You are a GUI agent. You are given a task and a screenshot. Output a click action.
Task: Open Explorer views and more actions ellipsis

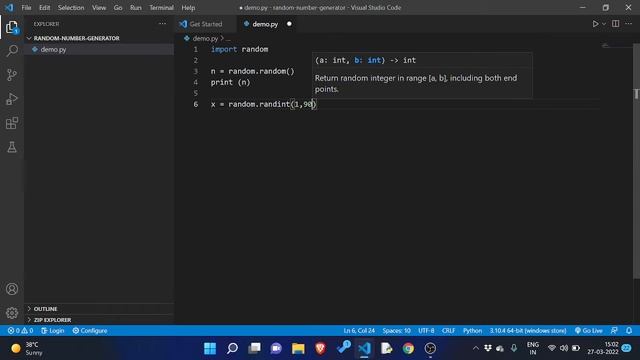tap(162, 24)
